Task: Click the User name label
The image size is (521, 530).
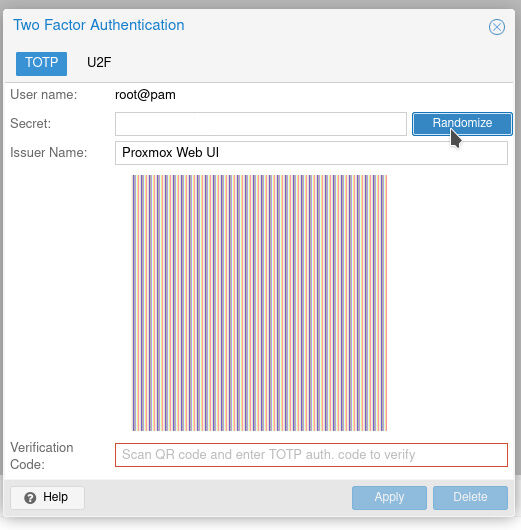Action: (44, 95)
